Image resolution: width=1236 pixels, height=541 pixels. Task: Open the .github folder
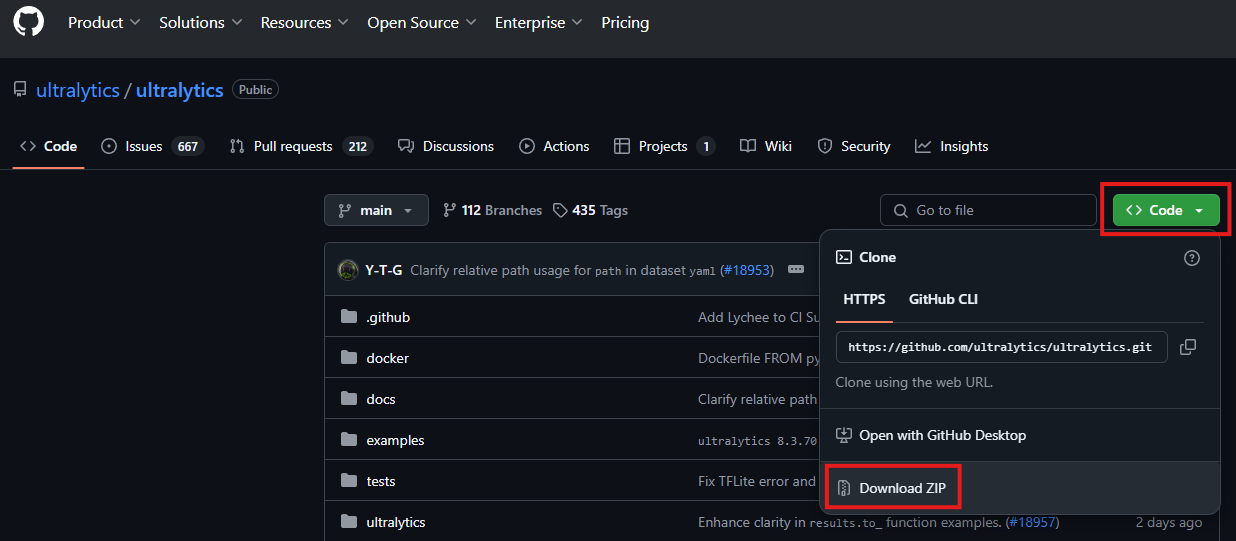pyautogui.click(x=388, y=317)
